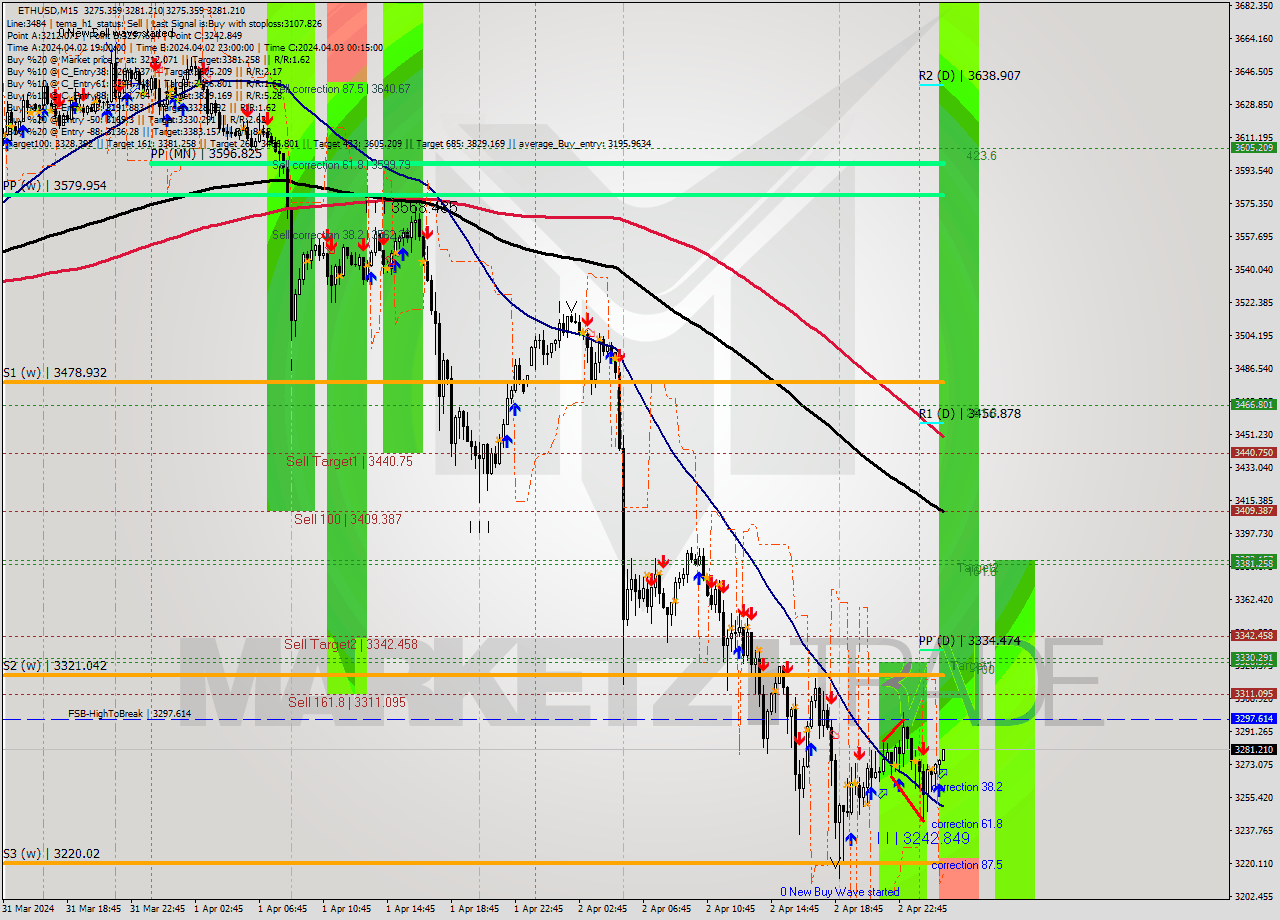Select the S2 (w) | 3321.042 label

(x=54, y=666)
